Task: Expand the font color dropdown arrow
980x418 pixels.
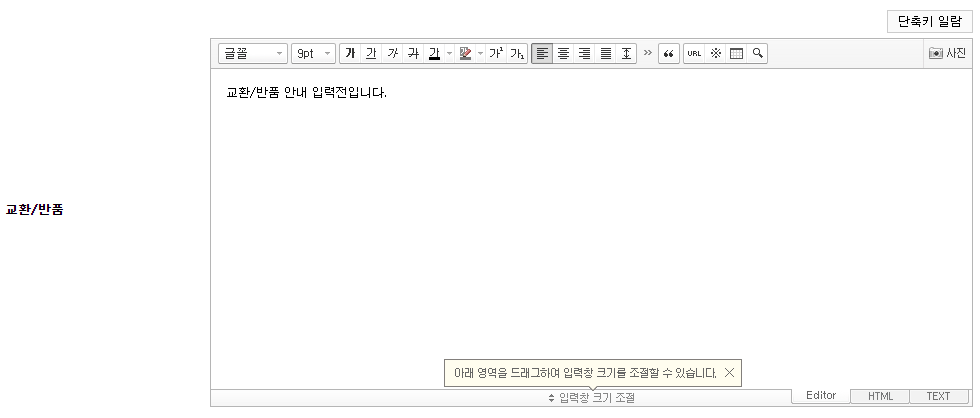Action: (449, 54)
